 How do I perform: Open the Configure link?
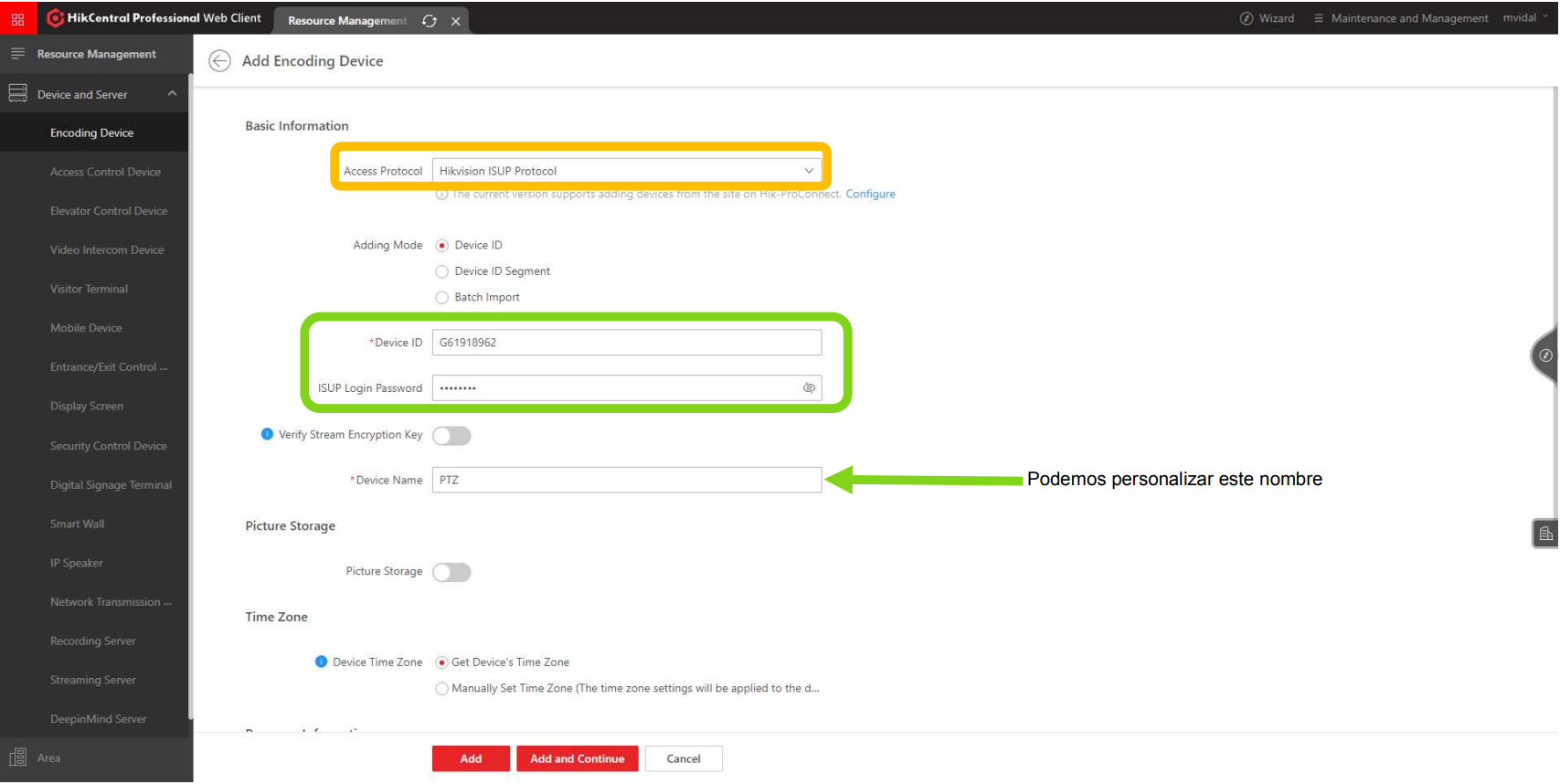tap(870, 195)
